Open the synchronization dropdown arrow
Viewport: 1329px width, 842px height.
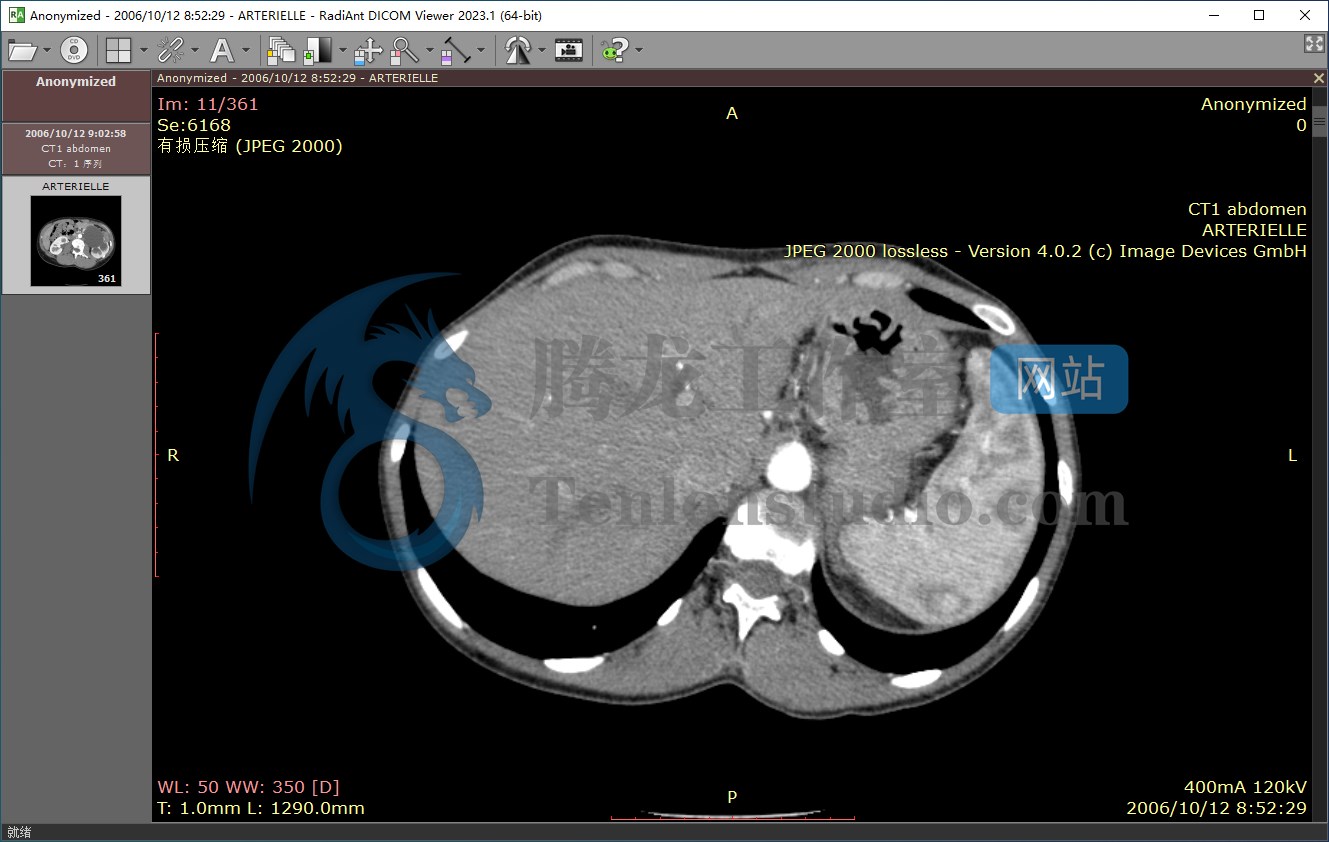[x=195, y=50]
